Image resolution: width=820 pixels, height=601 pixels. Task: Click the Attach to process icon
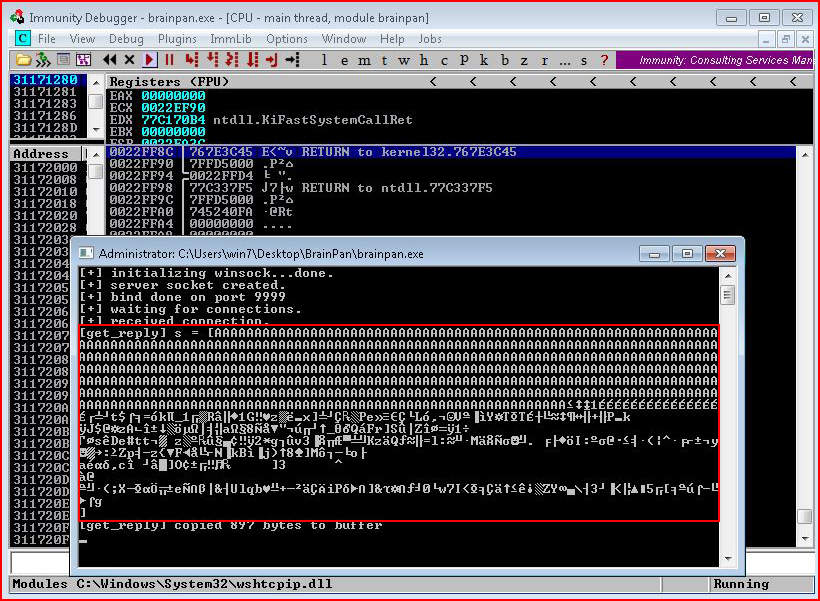click(x=43, y=60)
